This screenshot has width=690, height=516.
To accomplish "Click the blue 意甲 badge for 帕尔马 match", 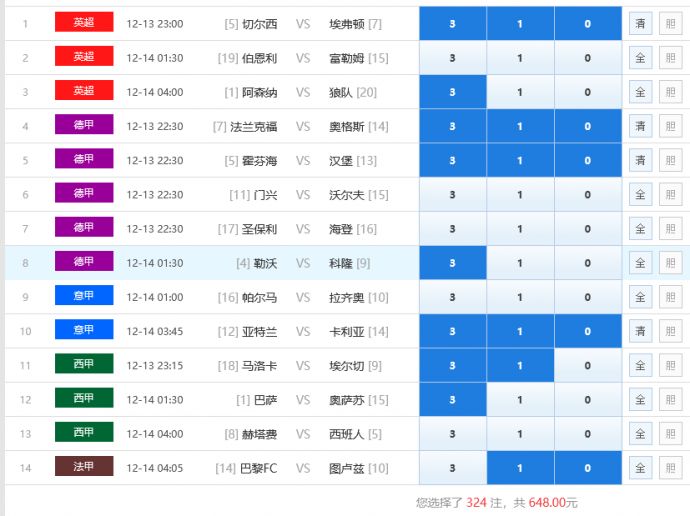I will coord(84,296).
